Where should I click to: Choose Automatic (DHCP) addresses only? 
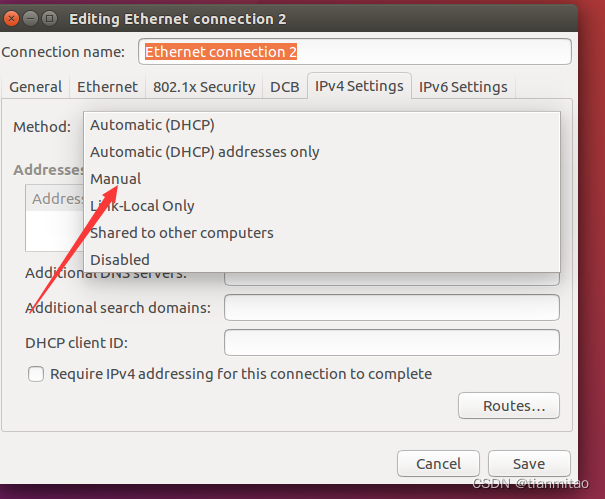point(204,152)
